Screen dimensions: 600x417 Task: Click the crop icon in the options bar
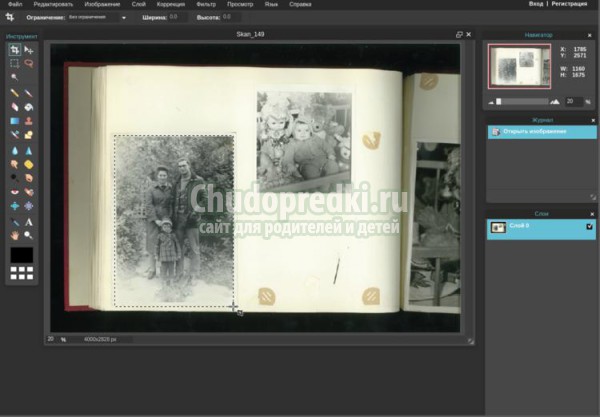[10, 17]
